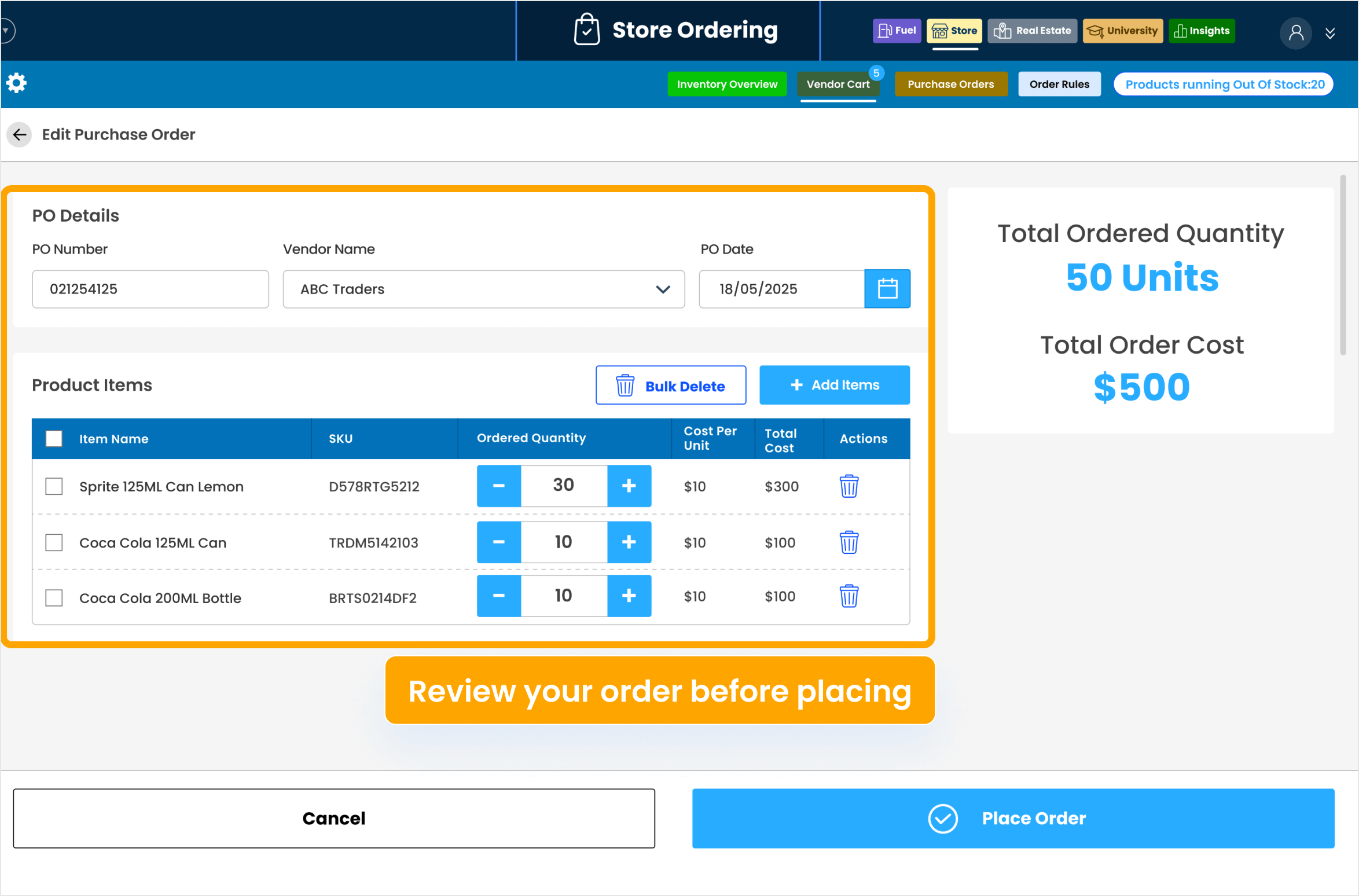Check the select-all checkbox in the table header
The height and width of the screenshot is (896, 1359).
[x=53, y=439]
